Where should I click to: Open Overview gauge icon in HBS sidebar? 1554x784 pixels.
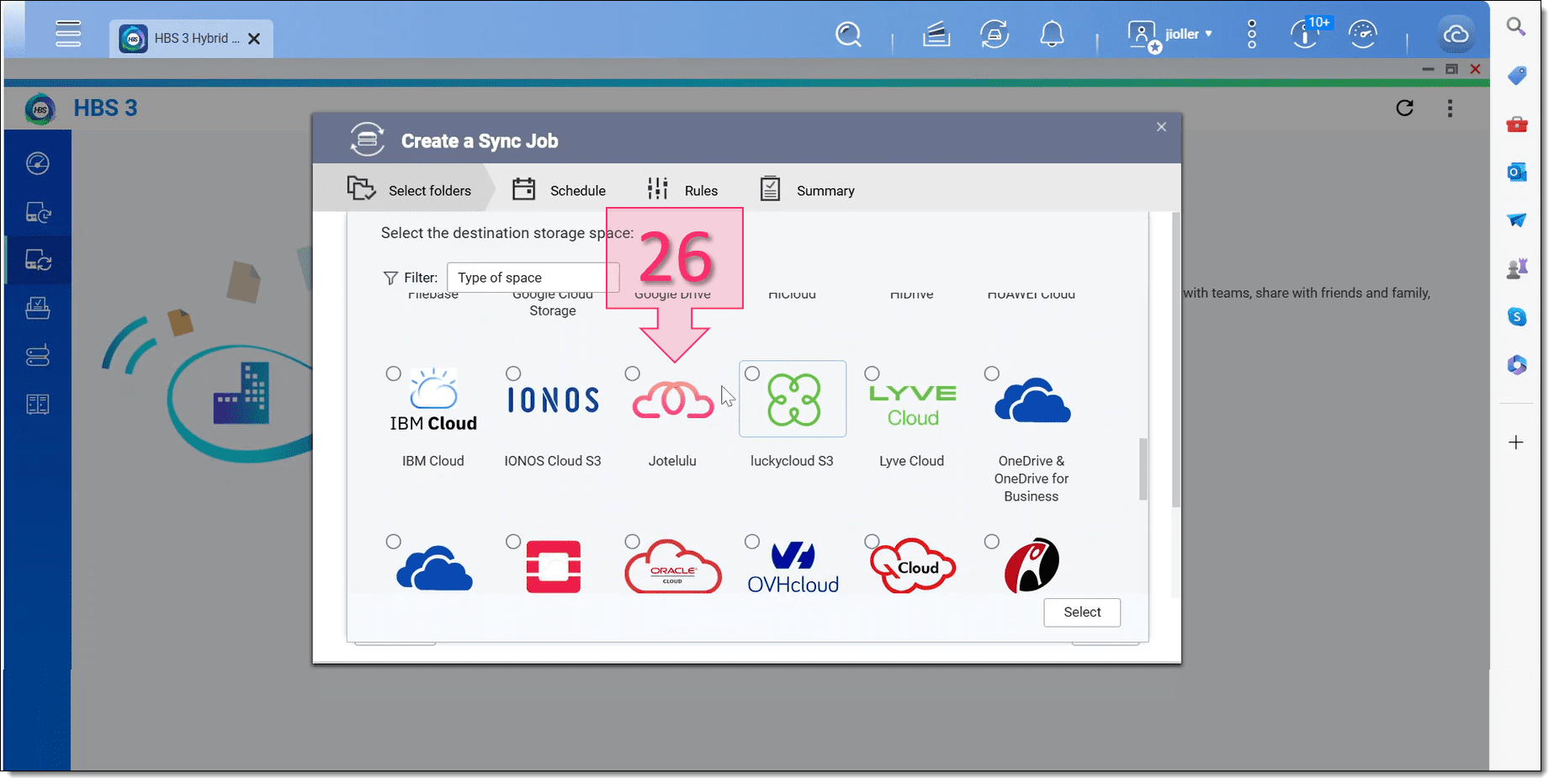tap(38, 163)
